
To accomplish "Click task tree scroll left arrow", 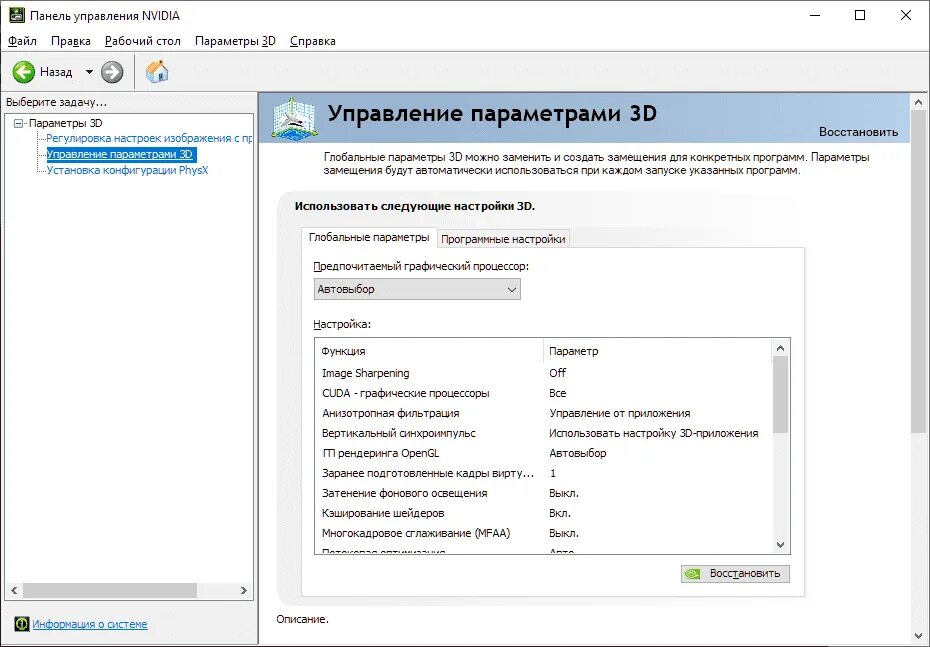I will 14,591.
